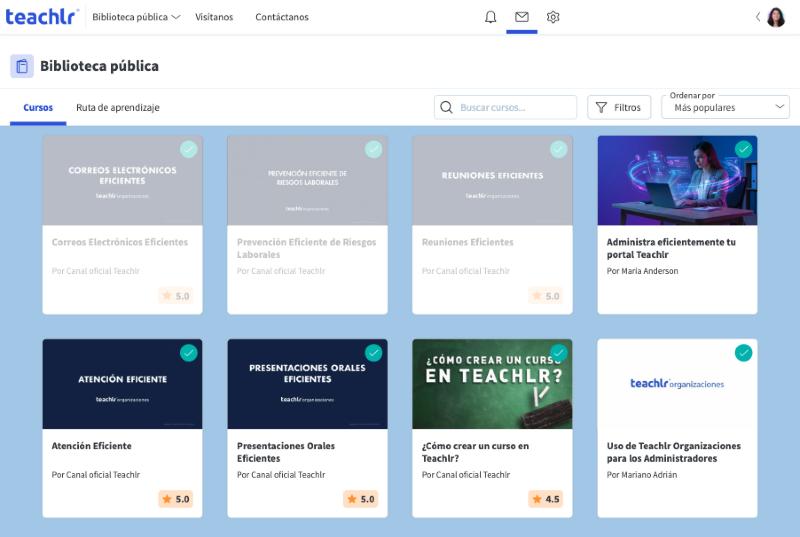
Task: Switch to the Cursos tab
Action: 38,108
